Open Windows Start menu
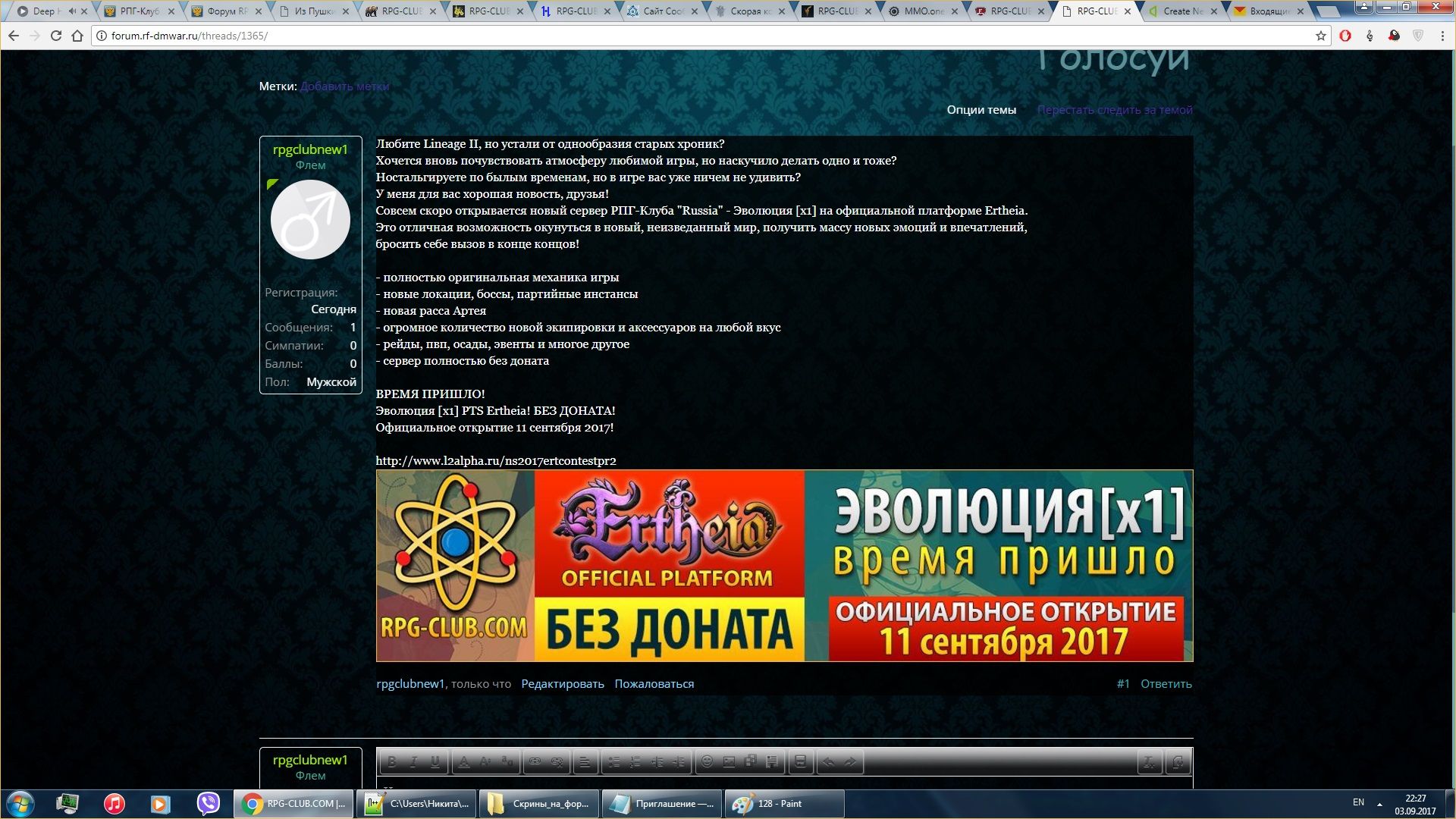This screenshot has height=819, width=1456. (20, 804)
